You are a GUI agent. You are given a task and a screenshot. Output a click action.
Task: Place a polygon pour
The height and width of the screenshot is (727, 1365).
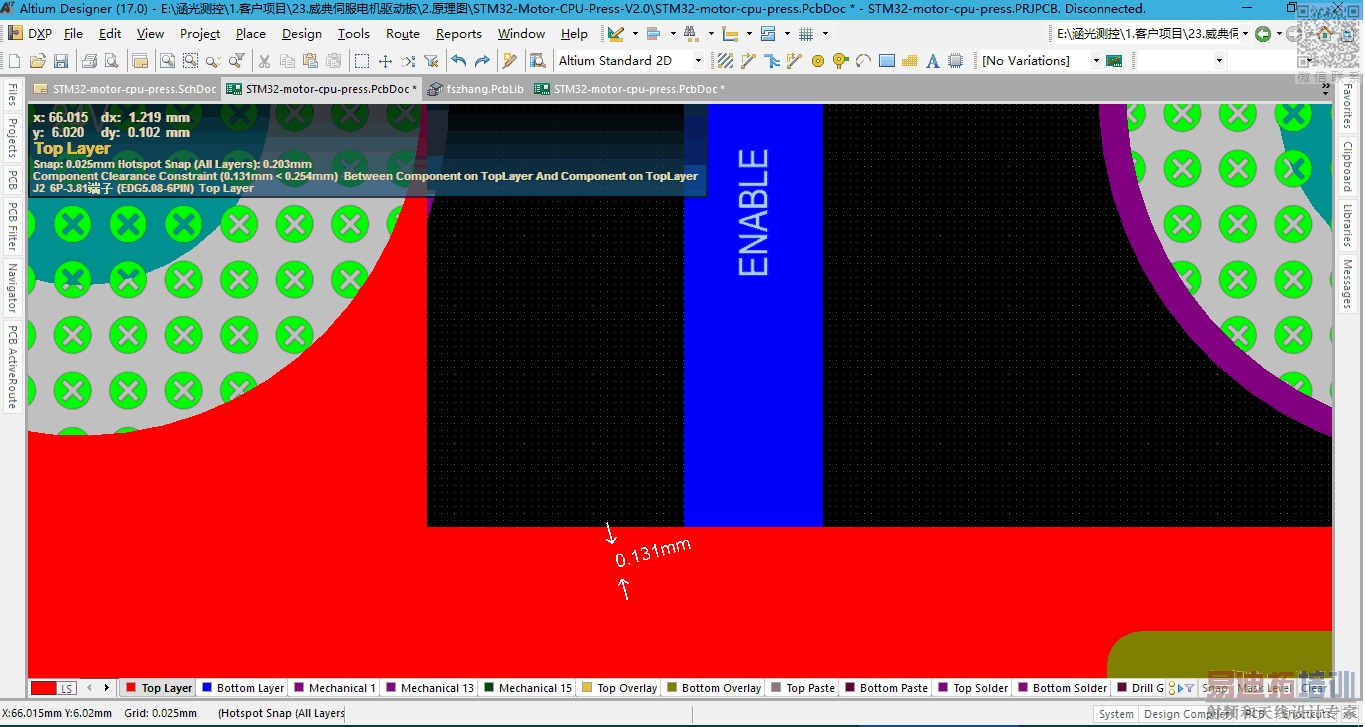910,61
